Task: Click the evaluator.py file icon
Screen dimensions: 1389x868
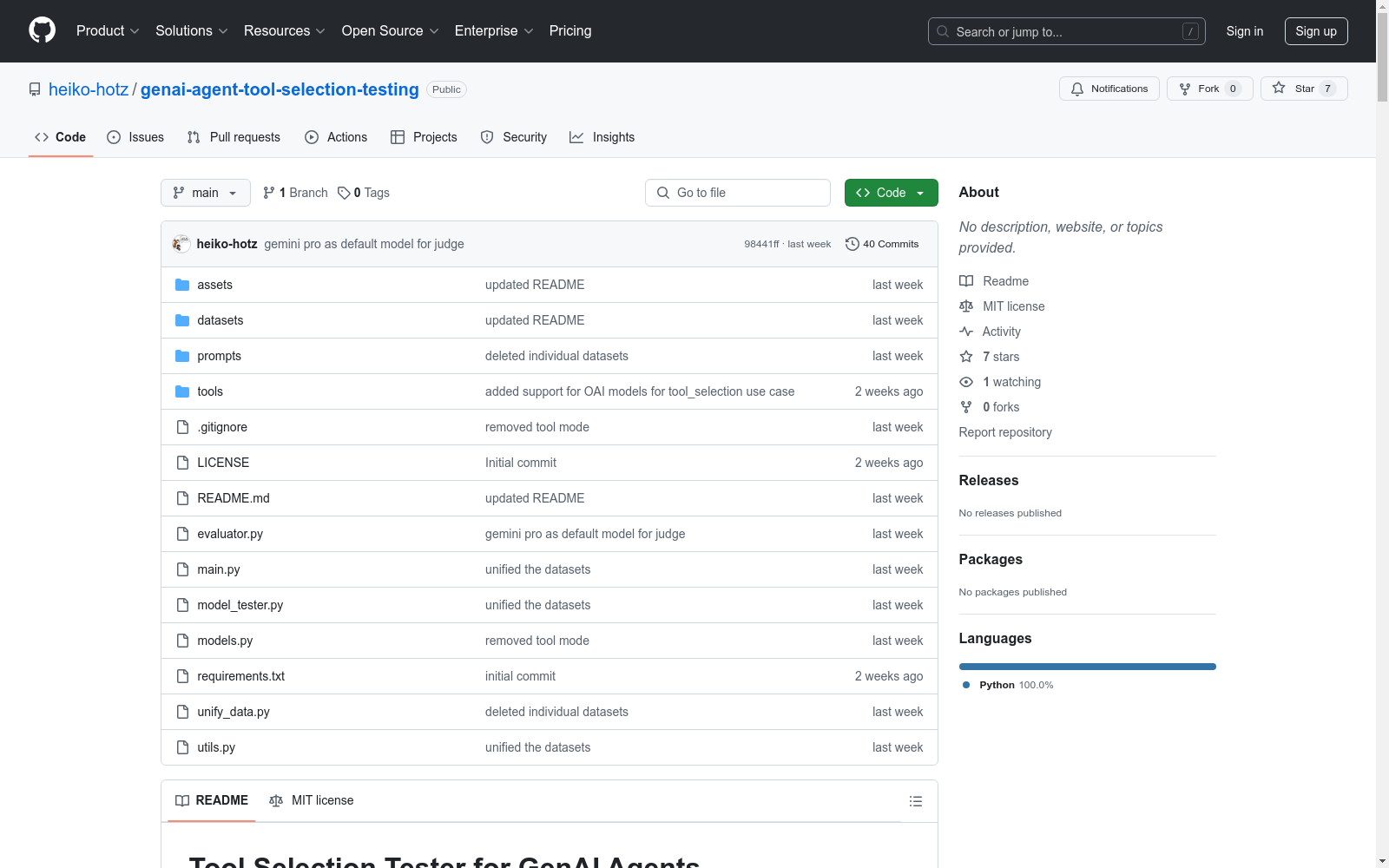Action: [x=182, y=534]
